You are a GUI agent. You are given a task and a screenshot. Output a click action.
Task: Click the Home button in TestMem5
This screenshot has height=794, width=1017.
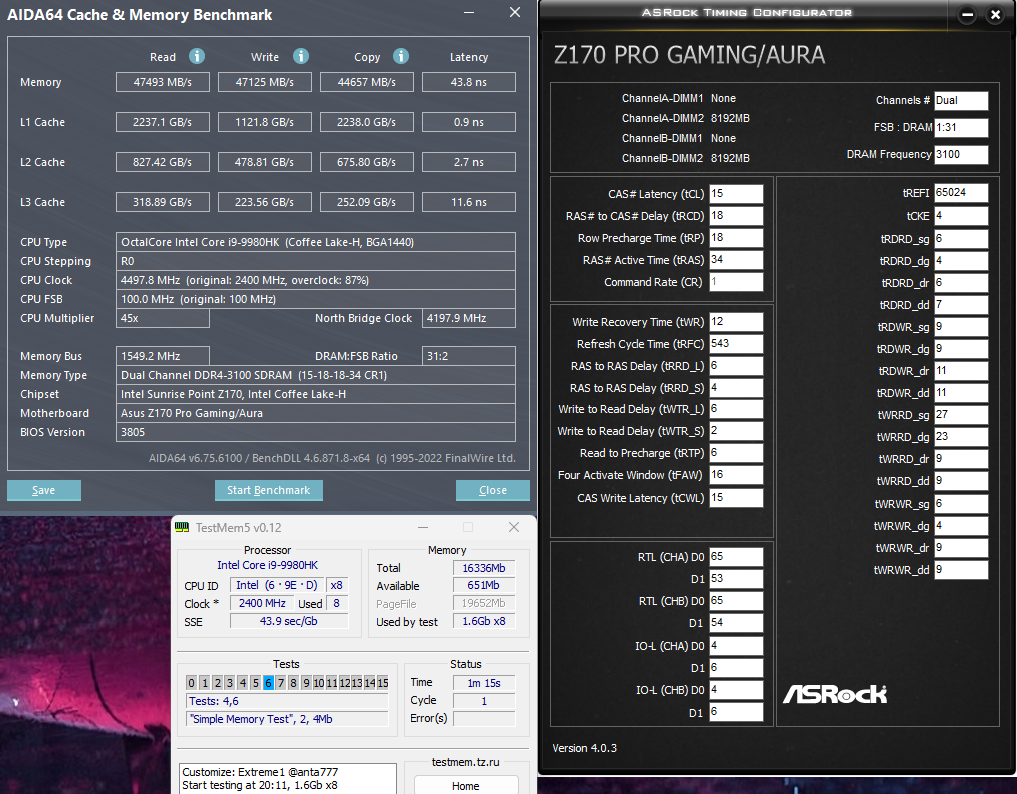(466, 786)
